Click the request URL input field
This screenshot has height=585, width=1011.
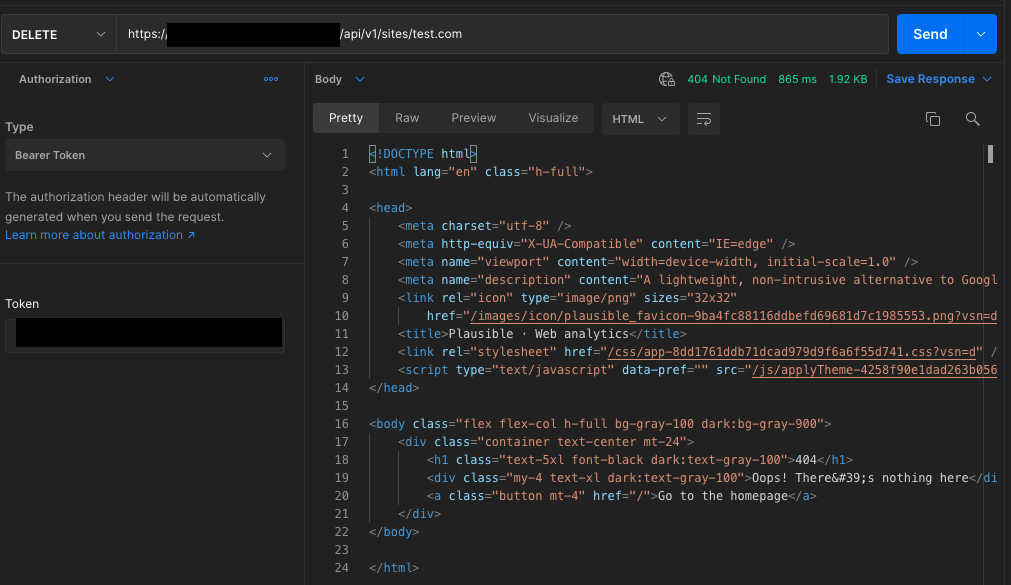pos(502,34)
